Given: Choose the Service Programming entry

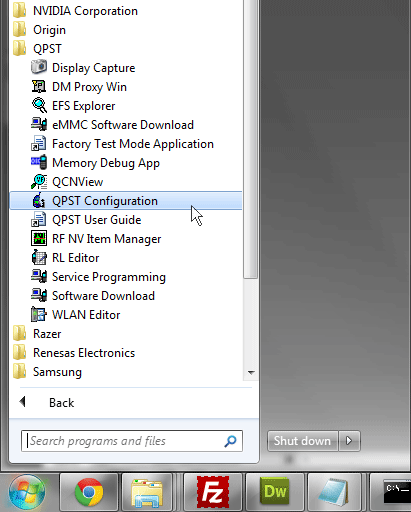Looking at the screenshot, I should pos(126,277).
